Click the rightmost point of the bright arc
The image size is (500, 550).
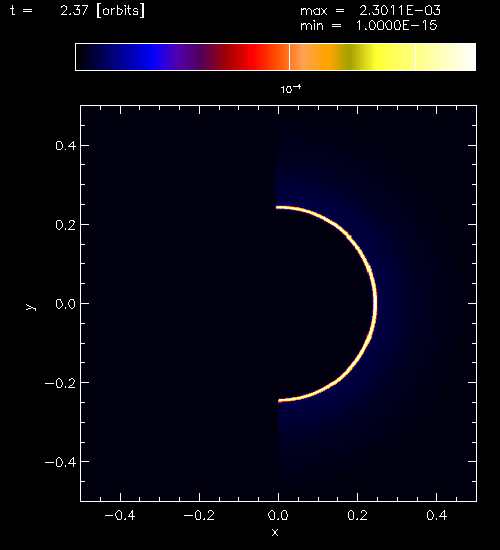[375, 303]
